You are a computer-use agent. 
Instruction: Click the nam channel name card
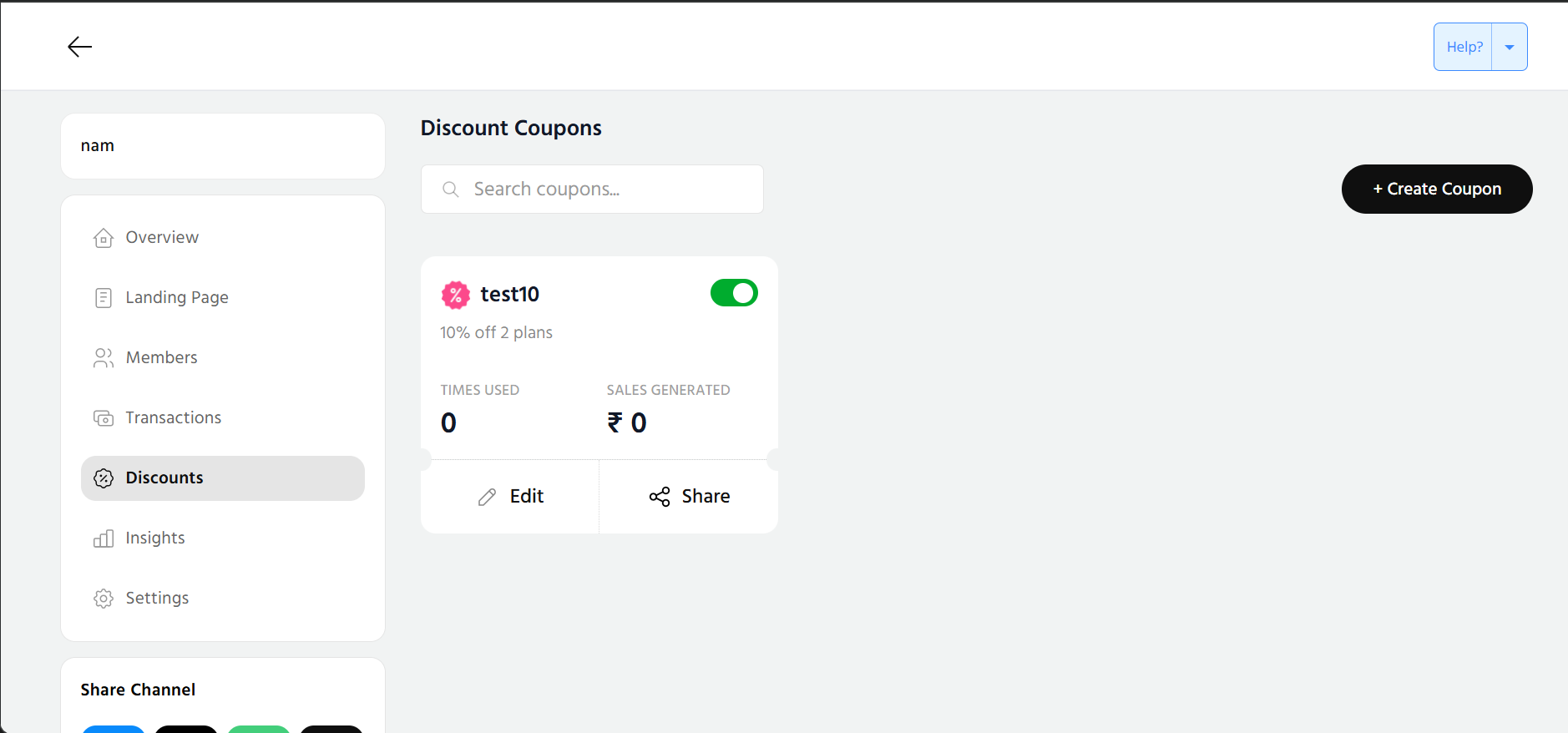coord(222,146)
